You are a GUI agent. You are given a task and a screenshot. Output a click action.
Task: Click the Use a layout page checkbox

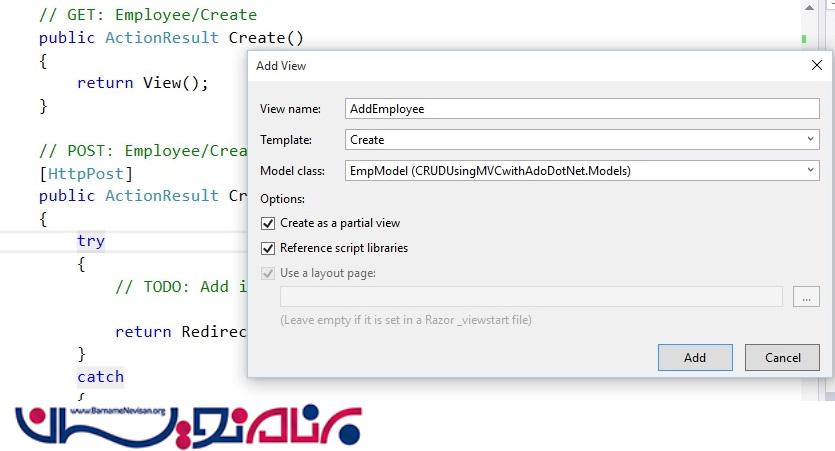pyautogui.click(x=268, y=273)
